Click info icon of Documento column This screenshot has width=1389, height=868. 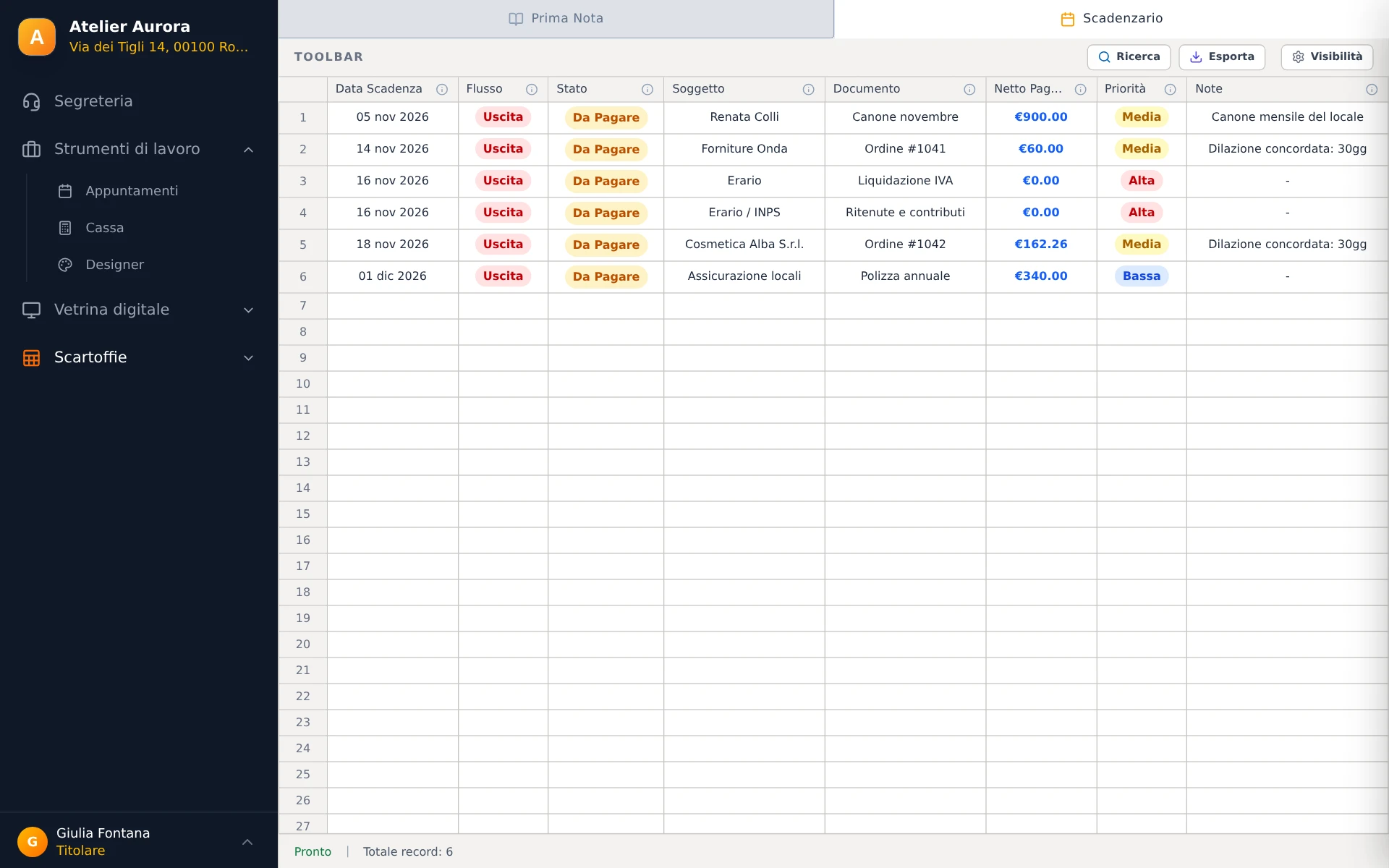pos(969,89)
